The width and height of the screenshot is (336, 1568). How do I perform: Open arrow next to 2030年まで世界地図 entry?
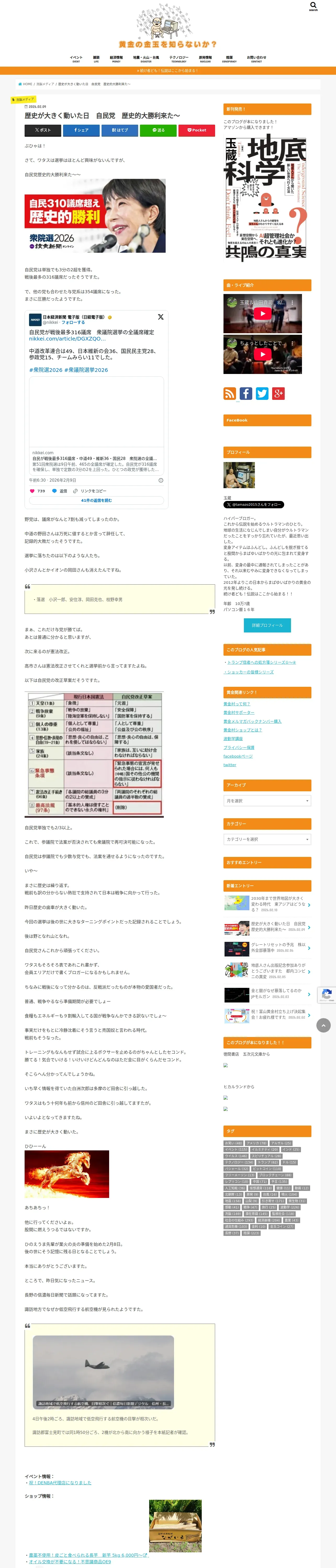pos(309,905)
